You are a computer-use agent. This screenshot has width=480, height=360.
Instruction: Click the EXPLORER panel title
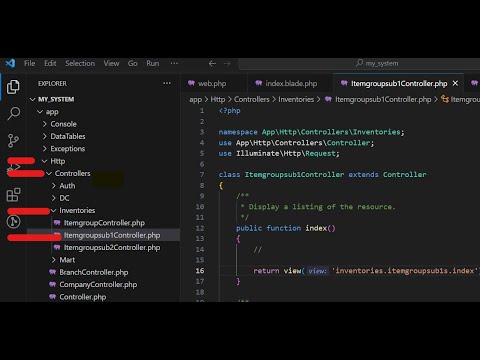(52, 83)
